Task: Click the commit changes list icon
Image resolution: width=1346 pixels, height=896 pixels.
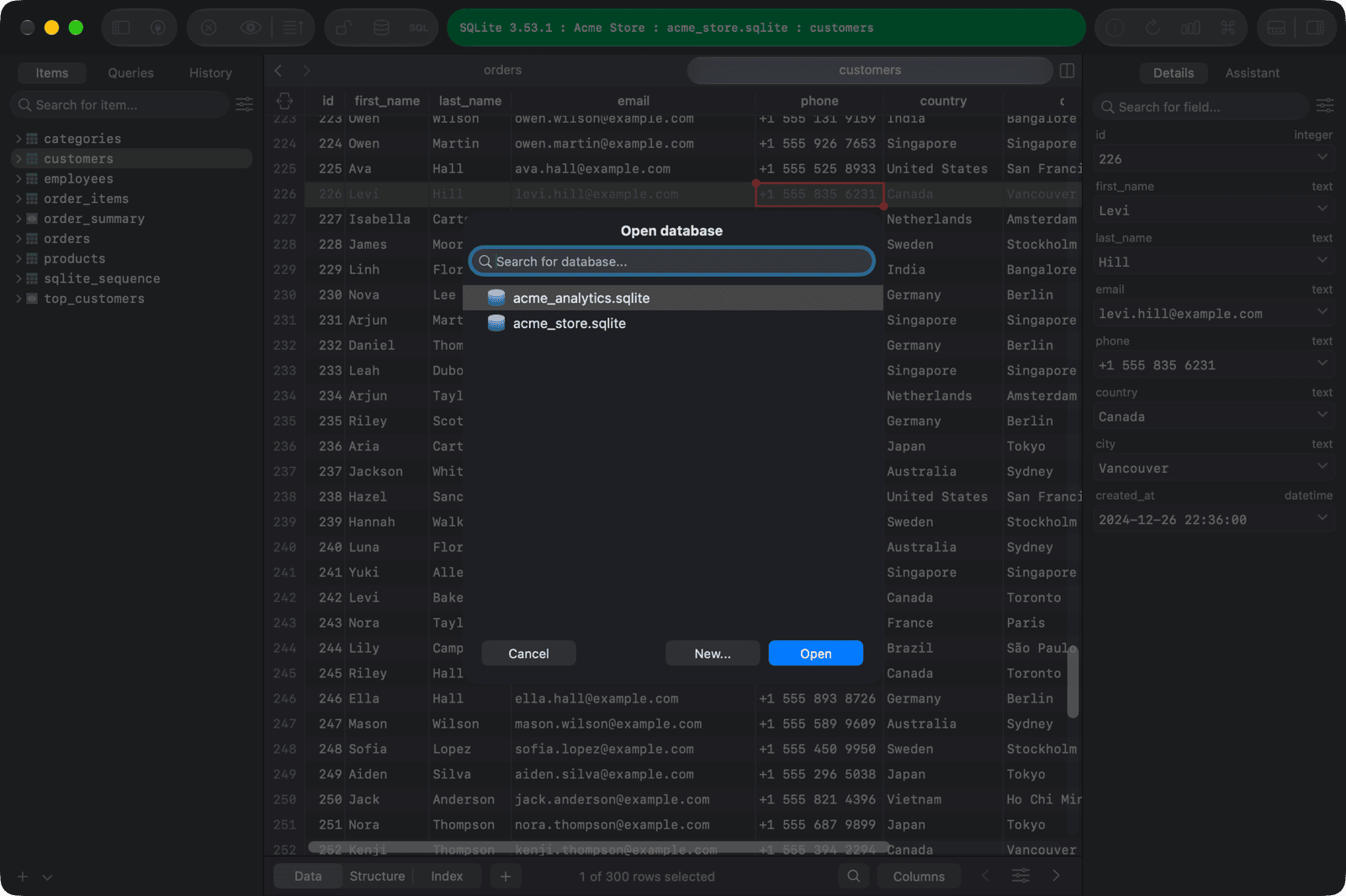Action: click(292, 28)
